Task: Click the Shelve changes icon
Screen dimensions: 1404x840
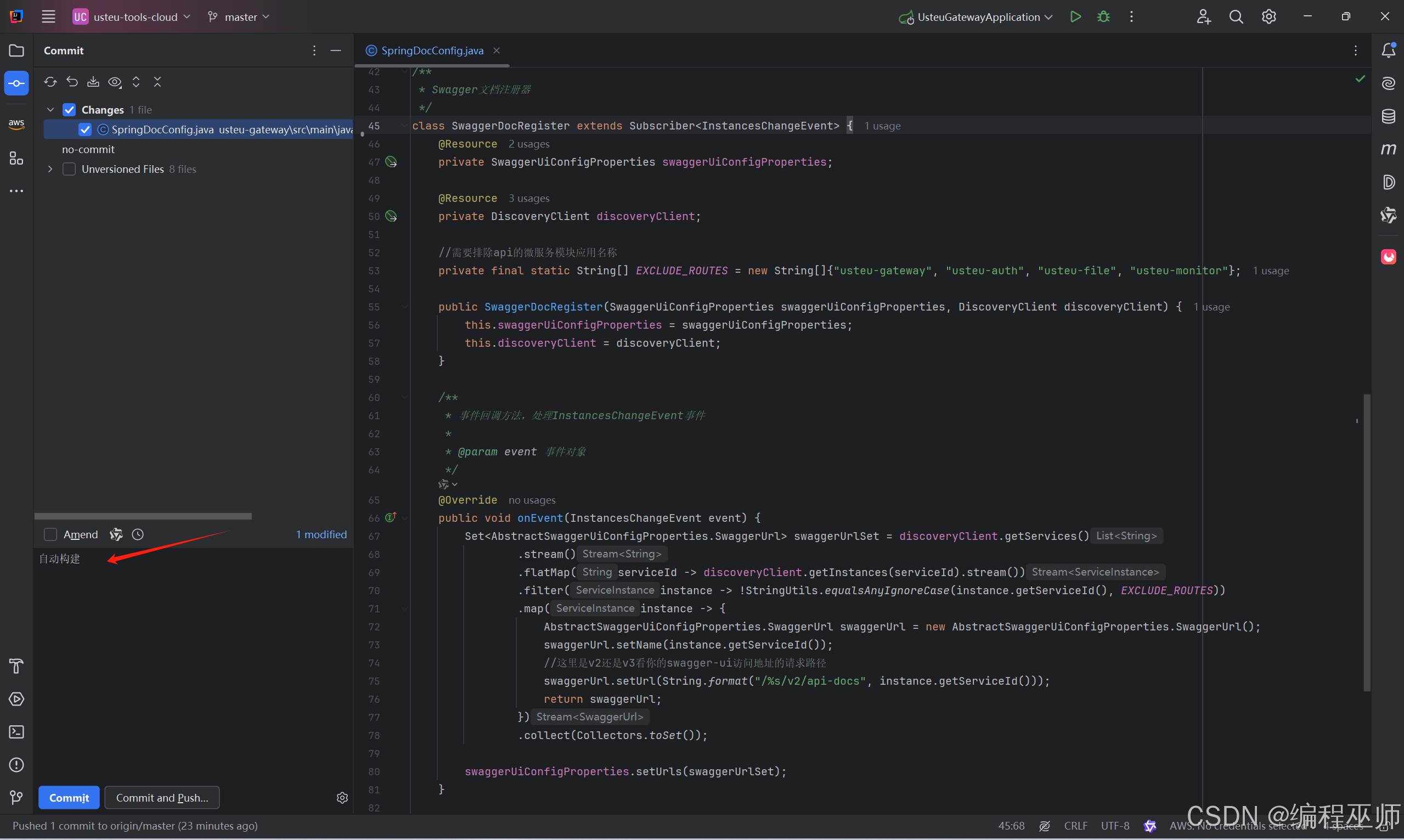Action: (x=93, y=82)
